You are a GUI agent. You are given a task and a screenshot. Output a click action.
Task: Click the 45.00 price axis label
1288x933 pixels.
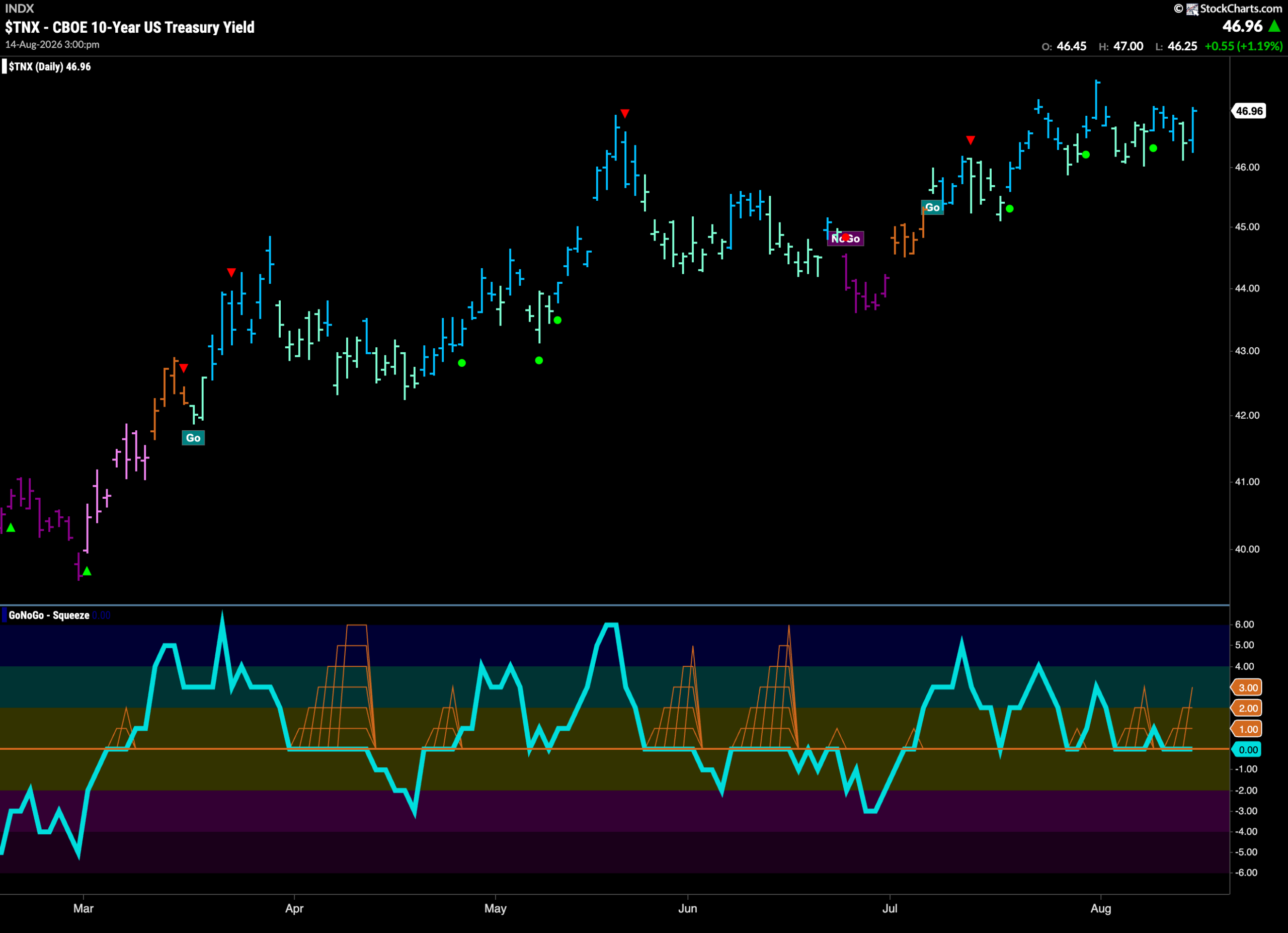[x=1247, y=226]
